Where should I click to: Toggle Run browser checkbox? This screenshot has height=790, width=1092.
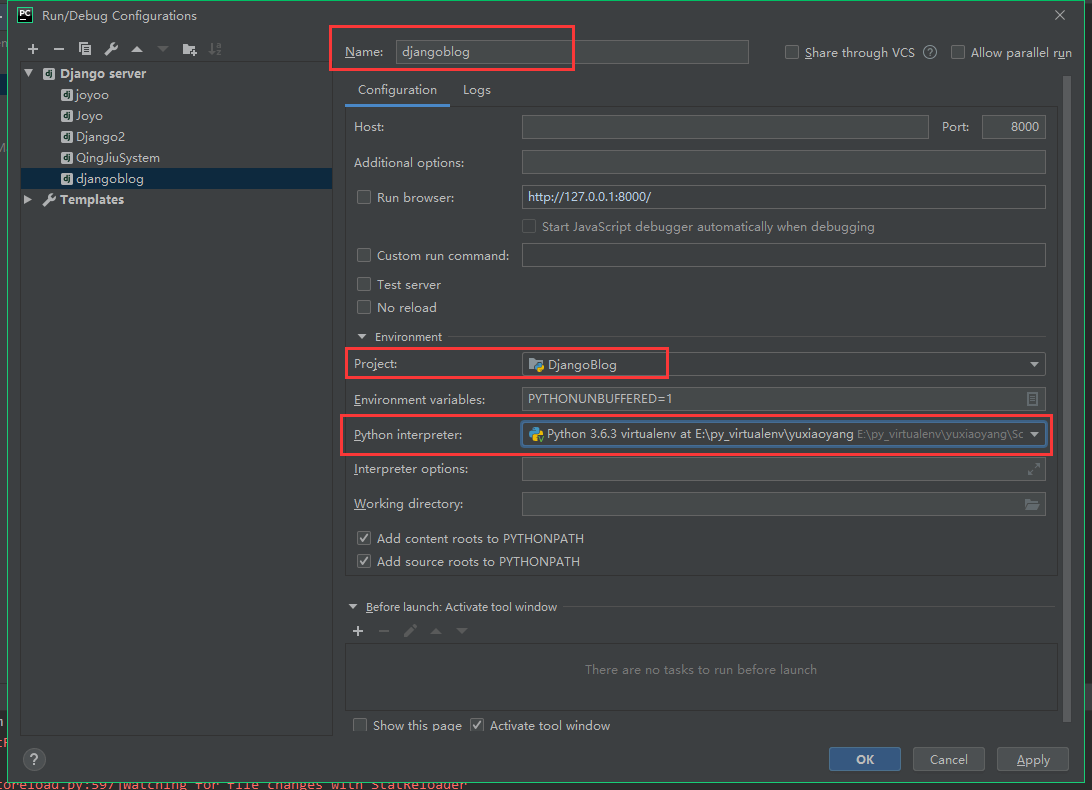[x=364, y=197]
